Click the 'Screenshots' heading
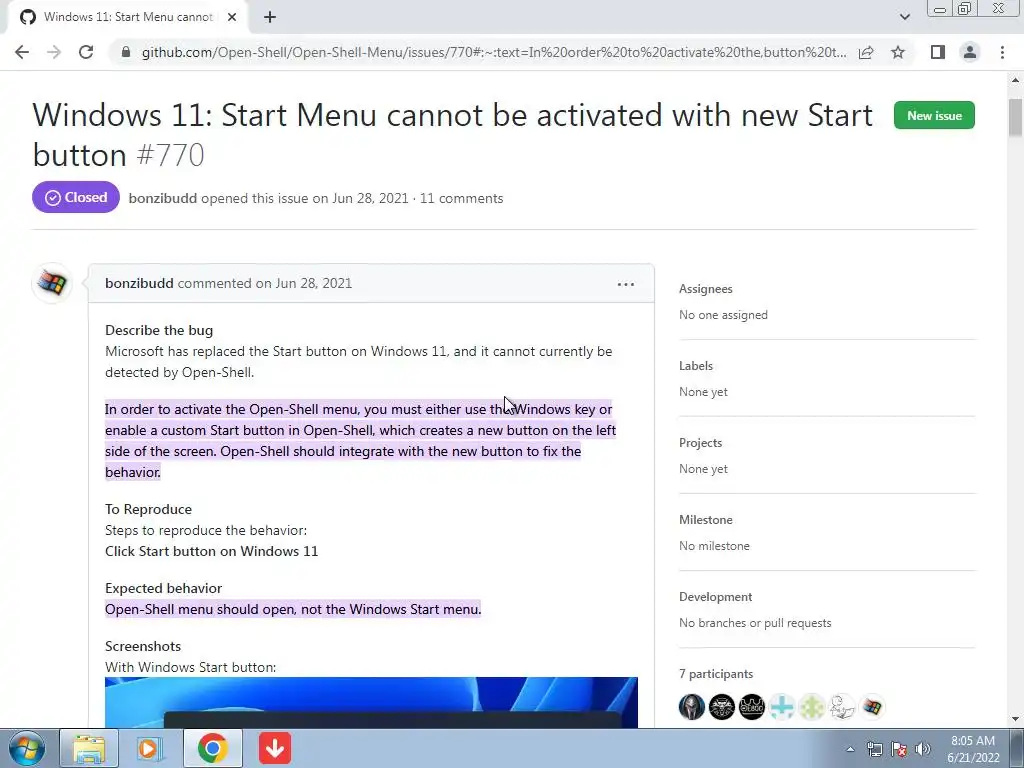This screenshot has width=1024, height=768. 143,647
